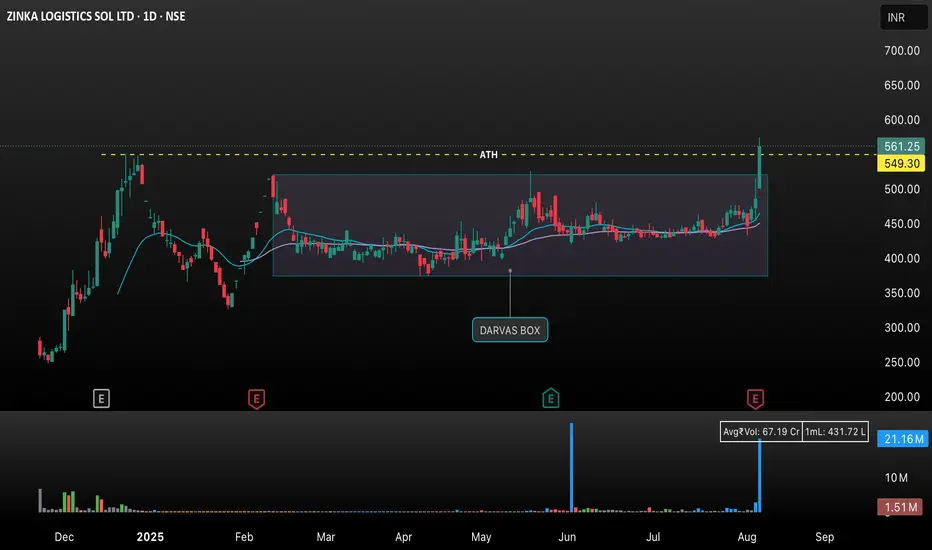Click the ATH text on the dashed line
This screenshot has height=550, width=932.
(x=489, y=155)
